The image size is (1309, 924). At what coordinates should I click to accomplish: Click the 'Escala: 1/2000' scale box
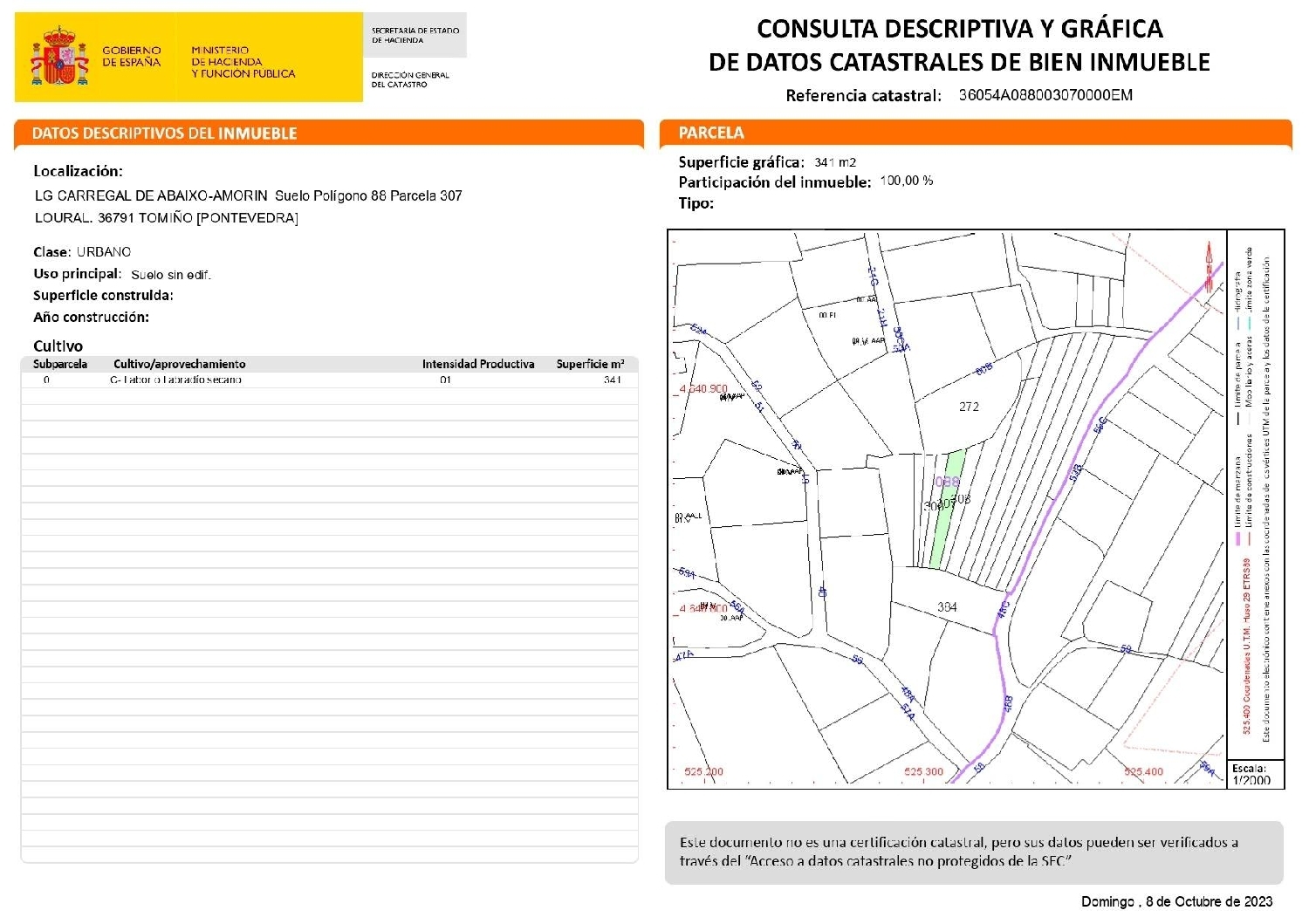1255,775
